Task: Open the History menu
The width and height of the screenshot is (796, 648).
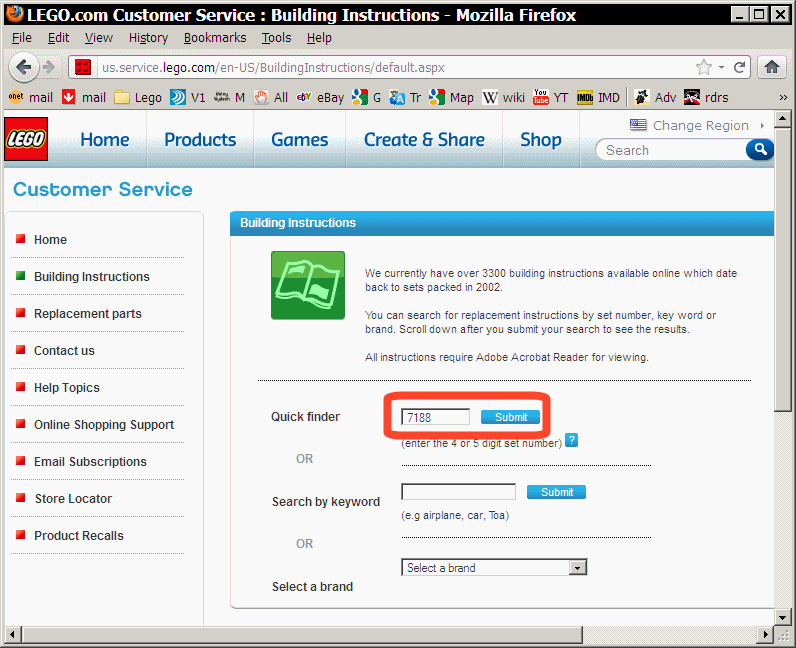Action: pos(148,38)
